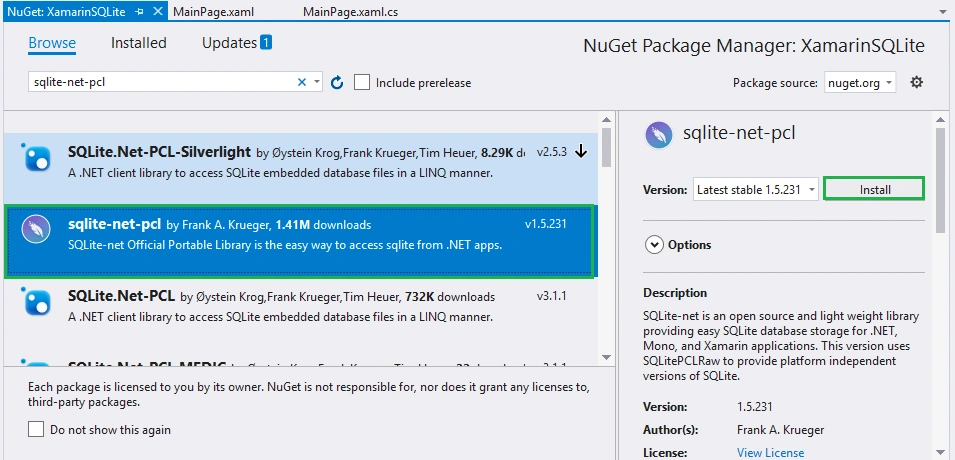The image size is (955, 460).
Task: Open the search box history dropdown
Action: 317,82
